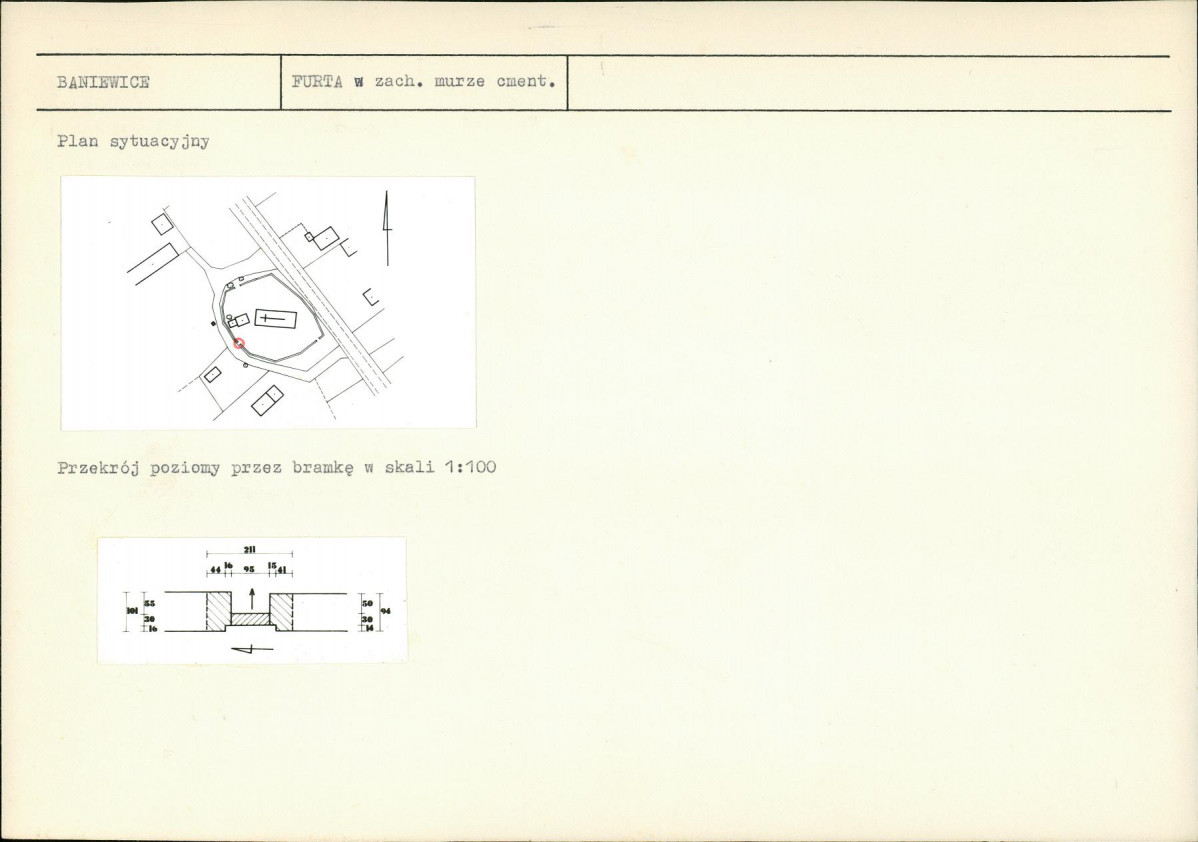Image resolution: width=1198 pixels, height=842 pixels.
Task: Click the 101 dimension left of the wall
Action: tap(131, 610)
